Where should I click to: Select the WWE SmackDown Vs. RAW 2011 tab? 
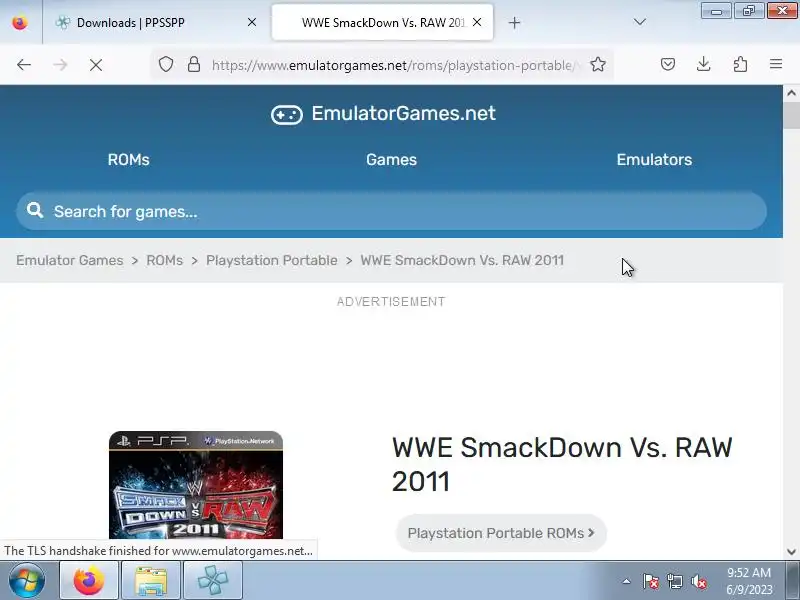coord(383,22)
